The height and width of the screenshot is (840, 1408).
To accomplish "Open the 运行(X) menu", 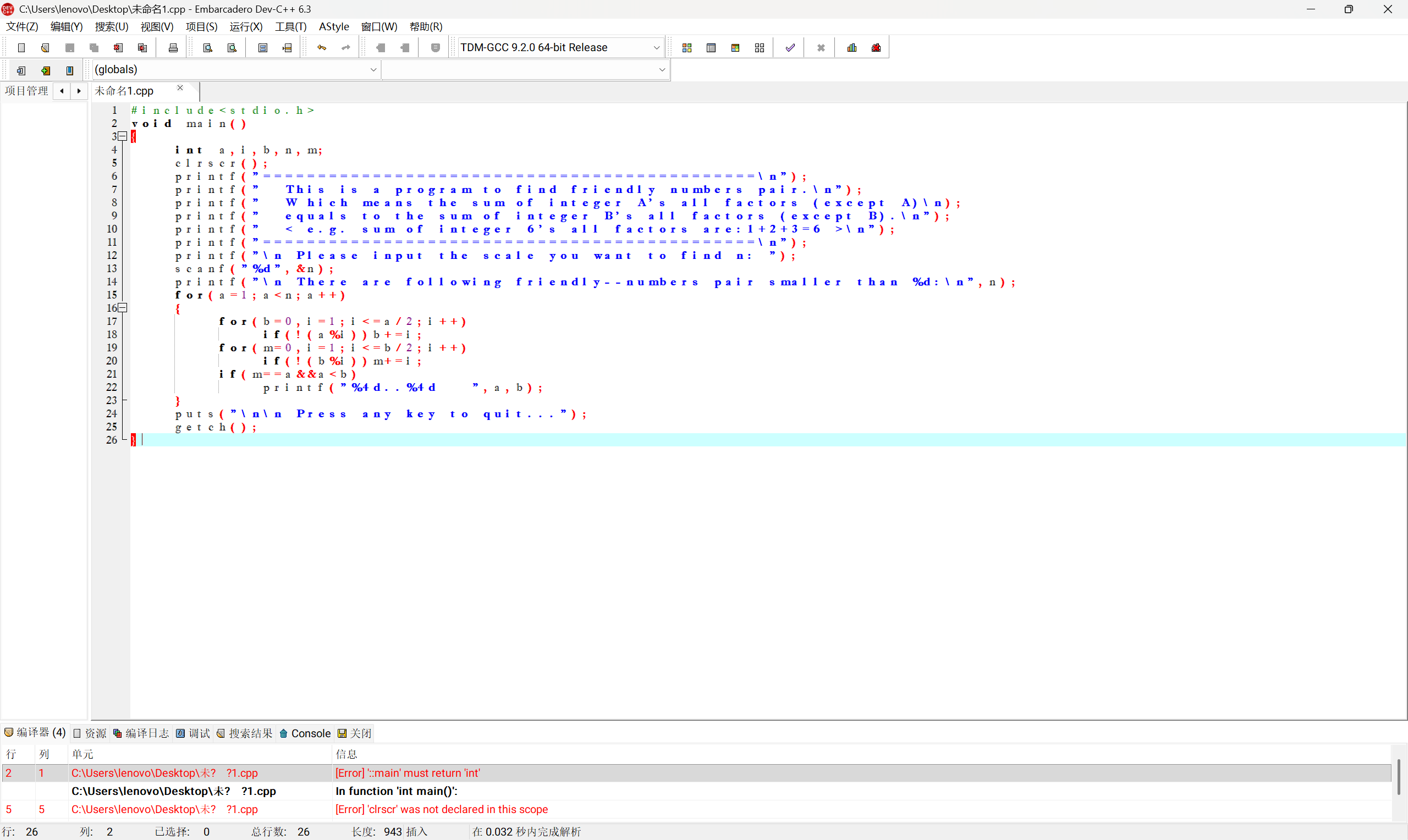I will coord(246,26).
